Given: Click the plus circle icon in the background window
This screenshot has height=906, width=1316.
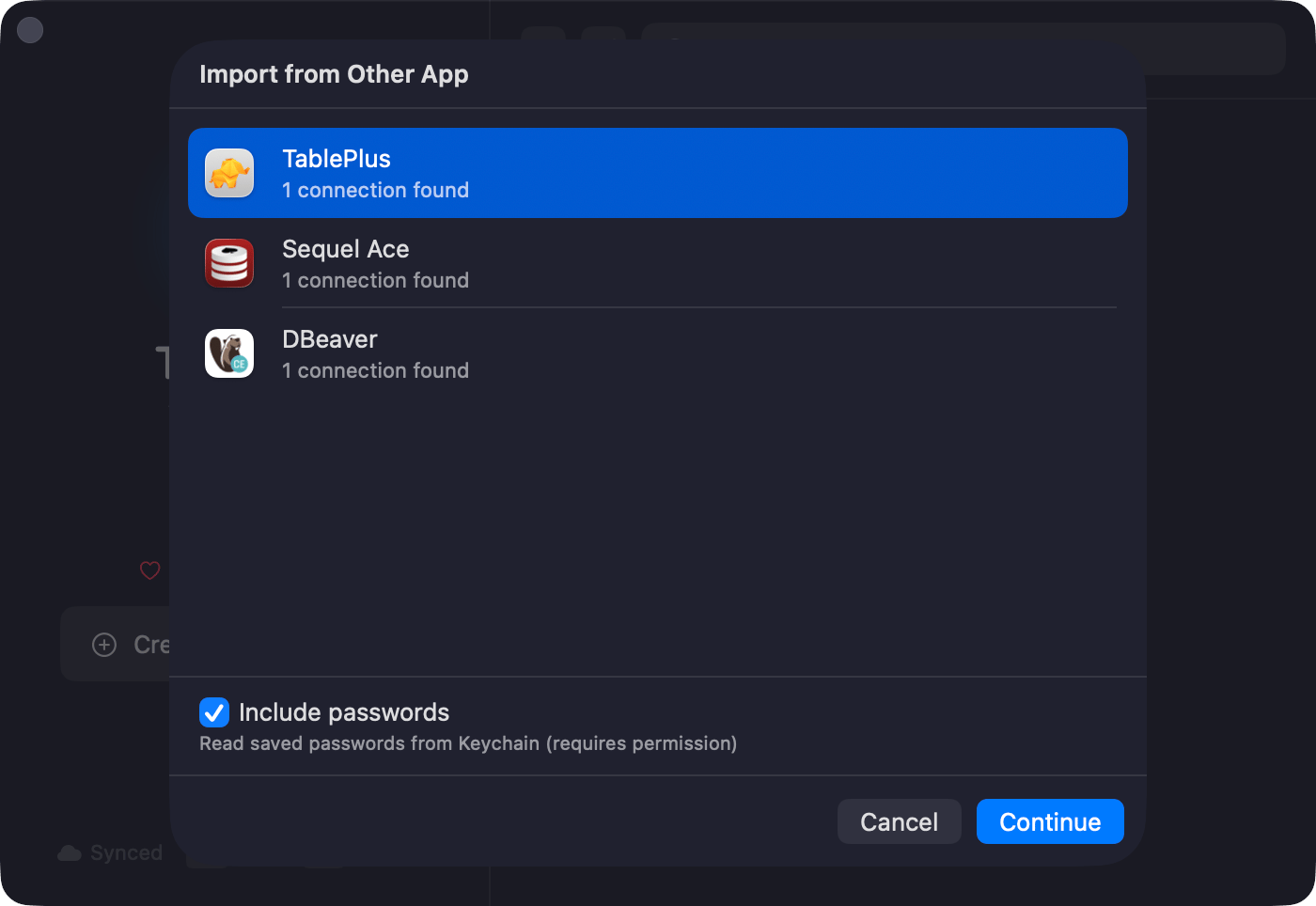Looking at the screenshot, I should coord(104,645).
